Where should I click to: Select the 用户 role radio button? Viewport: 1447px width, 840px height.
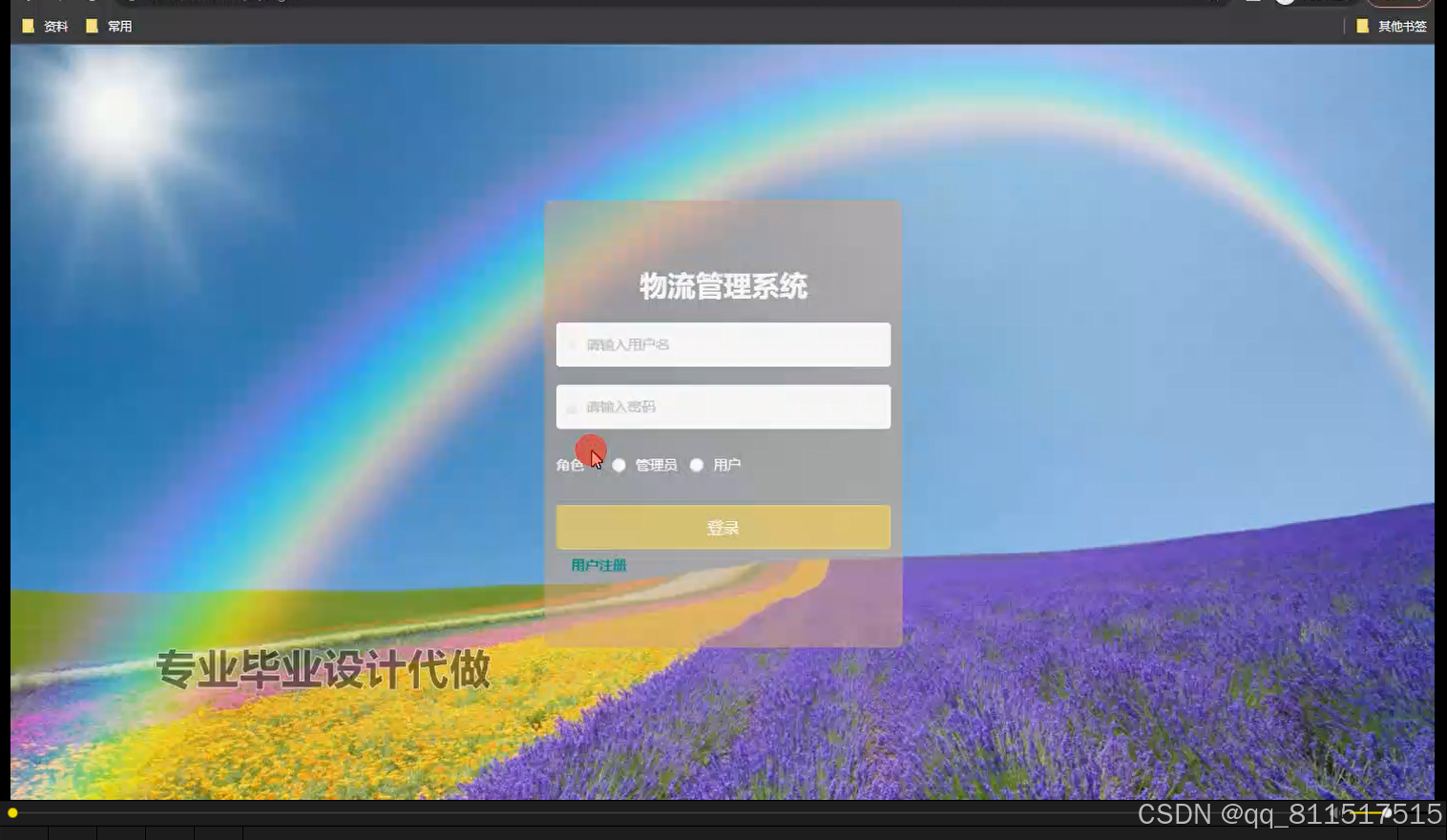[x=697, y=465]
